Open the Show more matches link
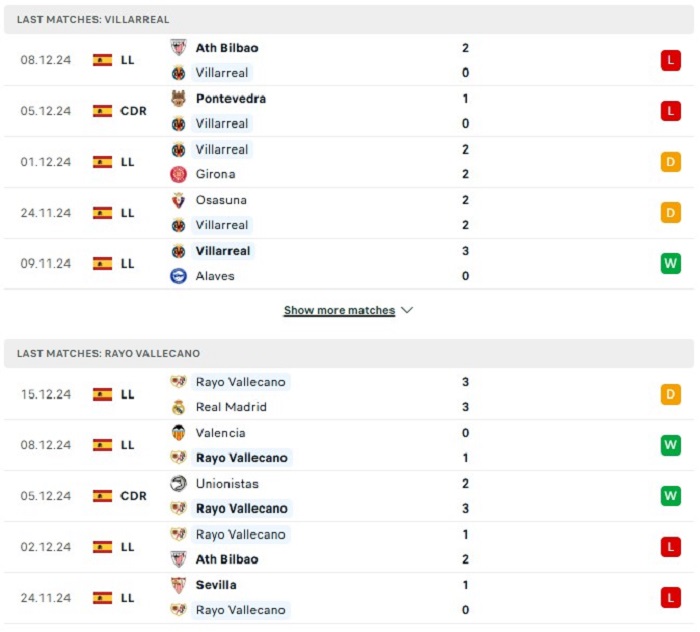 click(x=339, y=310)
